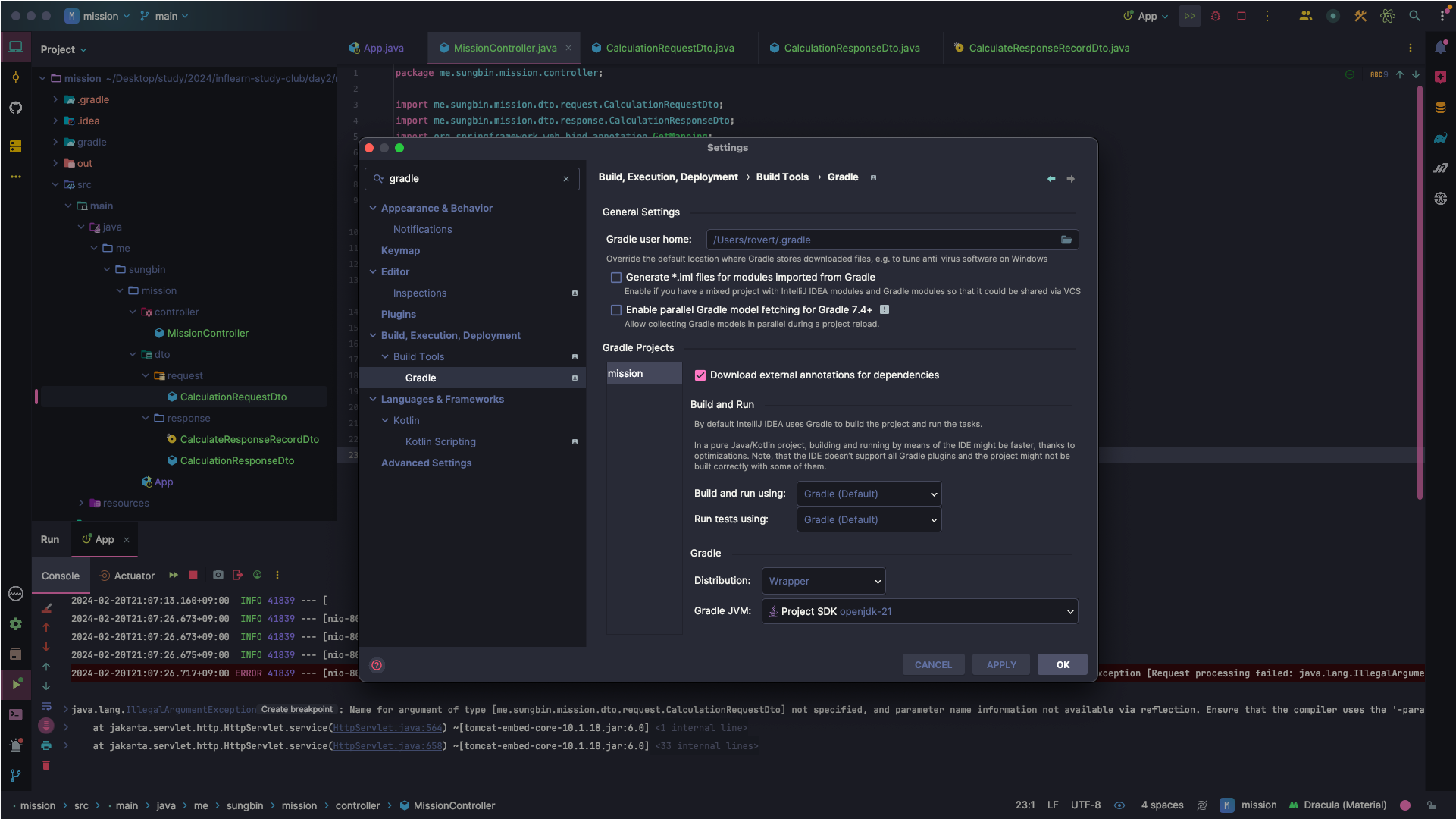Viewport: 1456px width, 819px height.
Task: Clear the settings search with the x icon
Action: click(566, 179)
